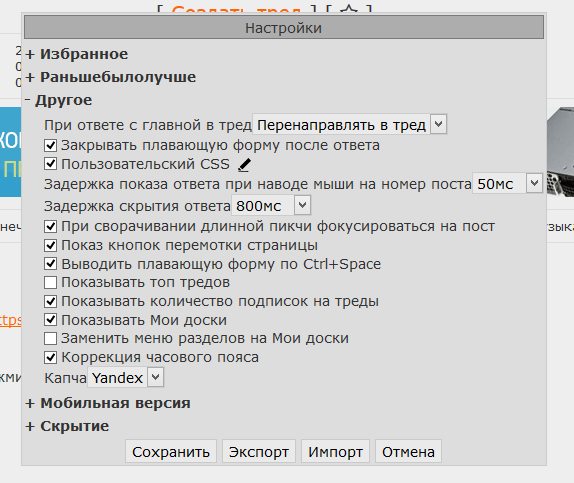This screenshot has height=483, width=574.
Task: Toggle 'Закрывать плавающую форму после ответа' checkbox
Action: tap(51, 145)
